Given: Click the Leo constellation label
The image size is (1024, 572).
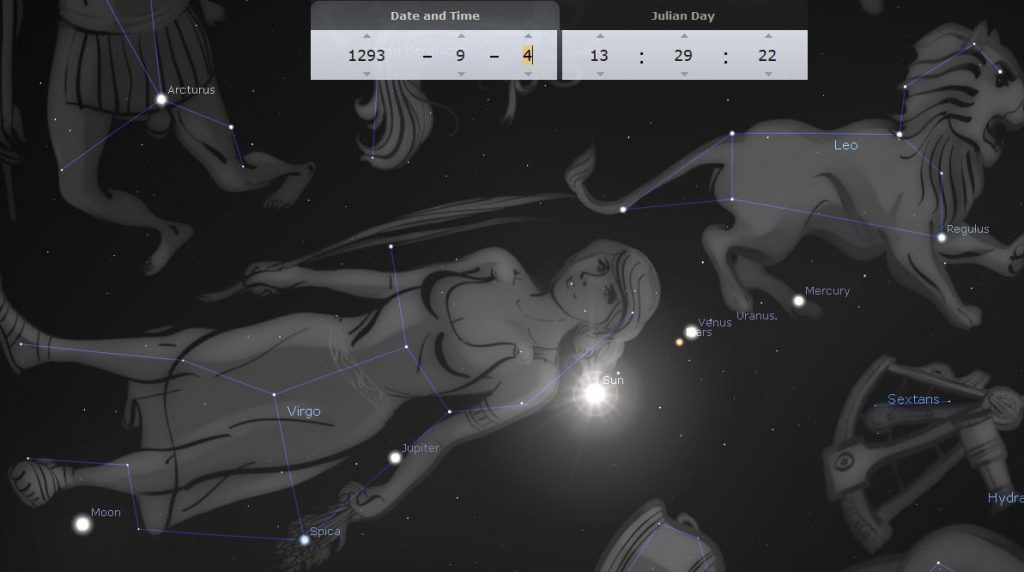Looking at the screenshot, I should coord(846,145).
